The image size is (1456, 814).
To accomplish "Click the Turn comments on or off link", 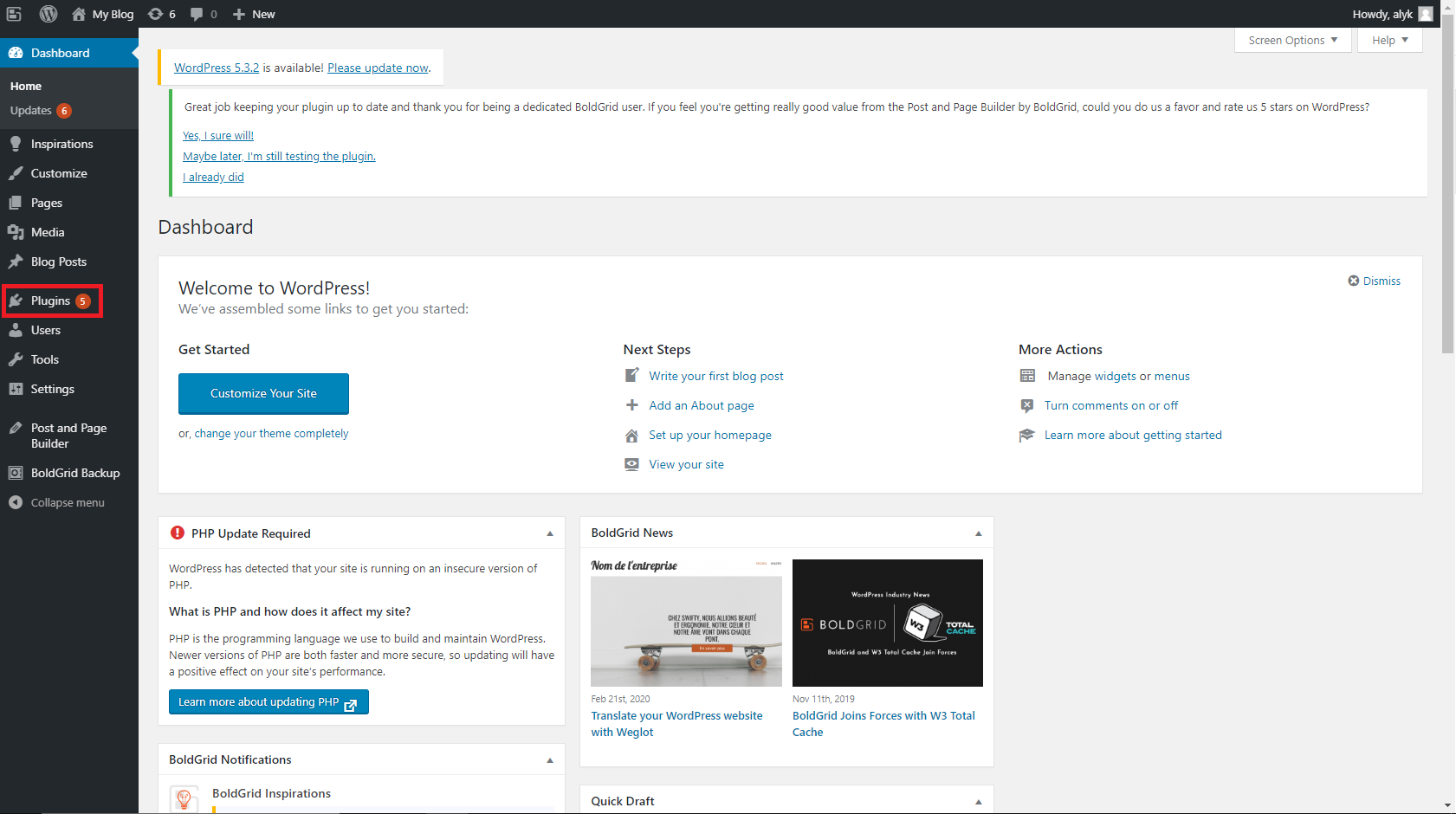I will coord(1111,405).
